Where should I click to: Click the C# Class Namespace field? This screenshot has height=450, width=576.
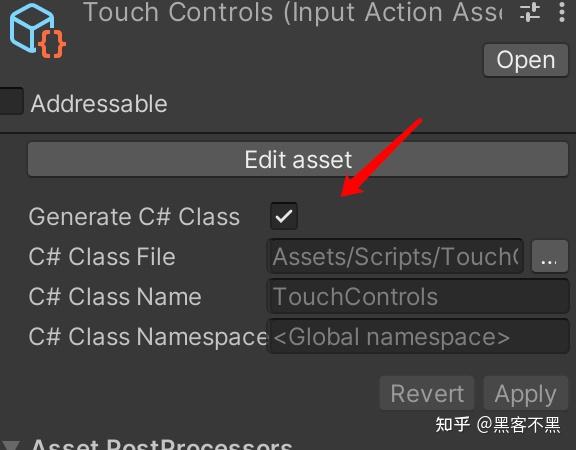pyautogui.click(x=418, y=336)
